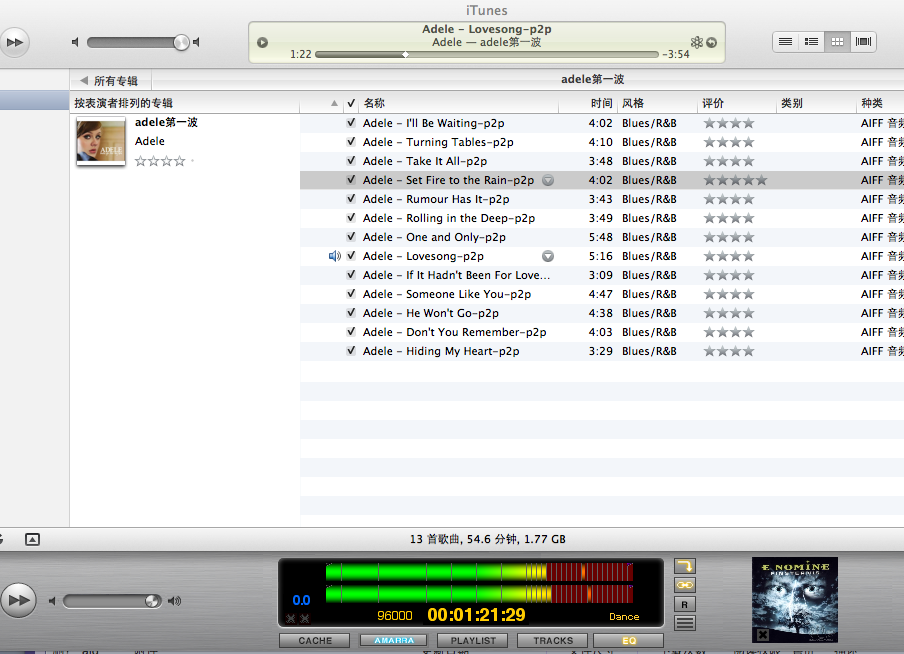Click the max-volume speaker icon in iTunes toolbar
Screen dimensions: 904x654
(197, 42)
